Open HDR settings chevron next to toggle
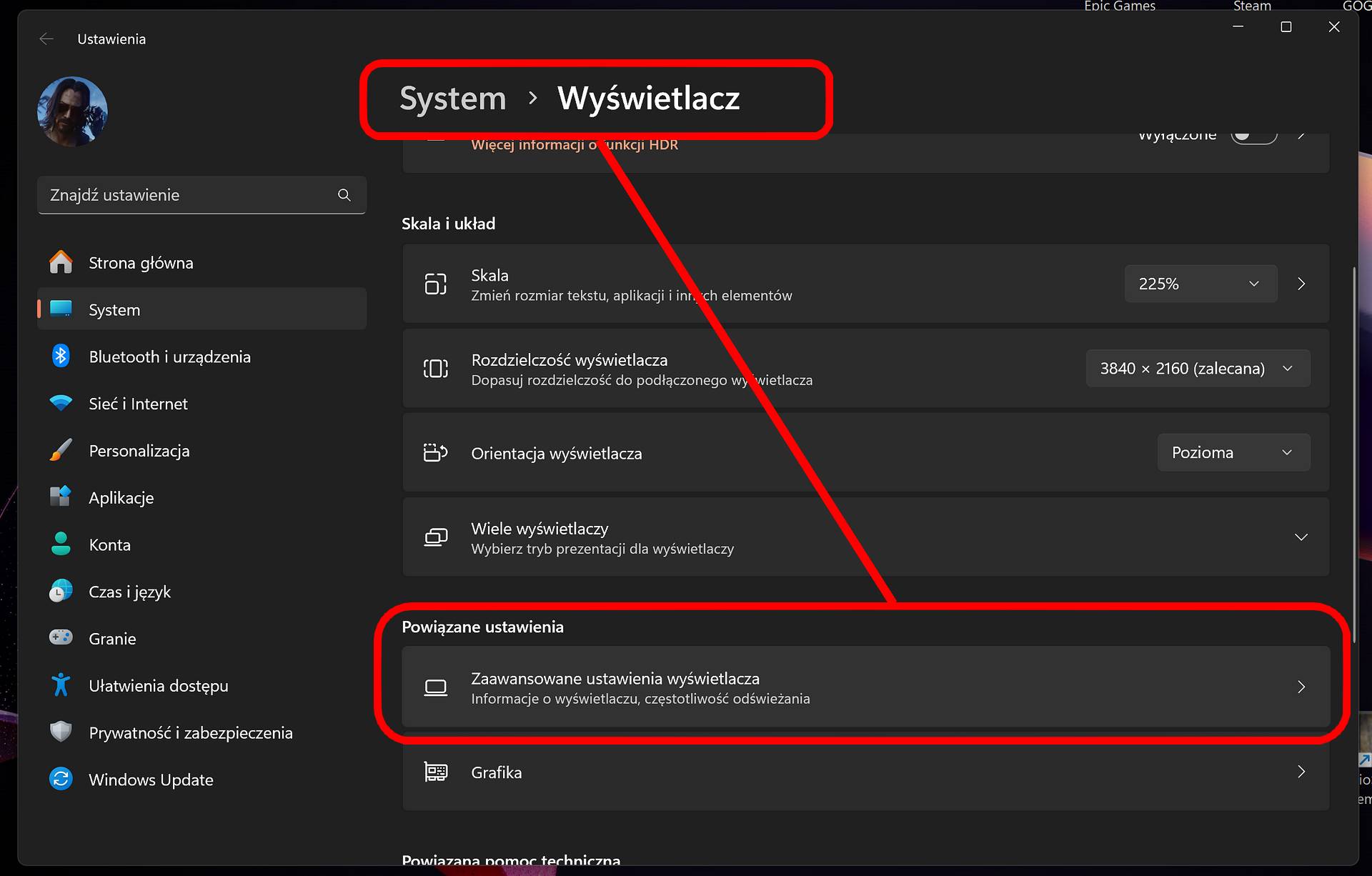The width and height of the screenshot is (1372, 876). [1302, 134]
